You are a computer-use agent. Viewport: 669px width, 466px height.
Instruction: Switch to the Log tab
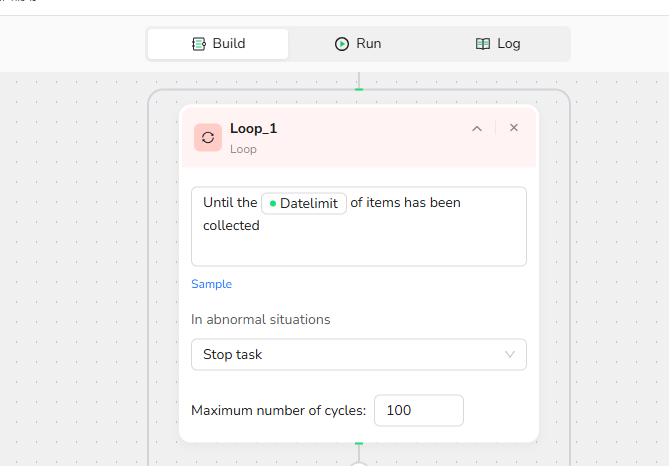point(497,44)
